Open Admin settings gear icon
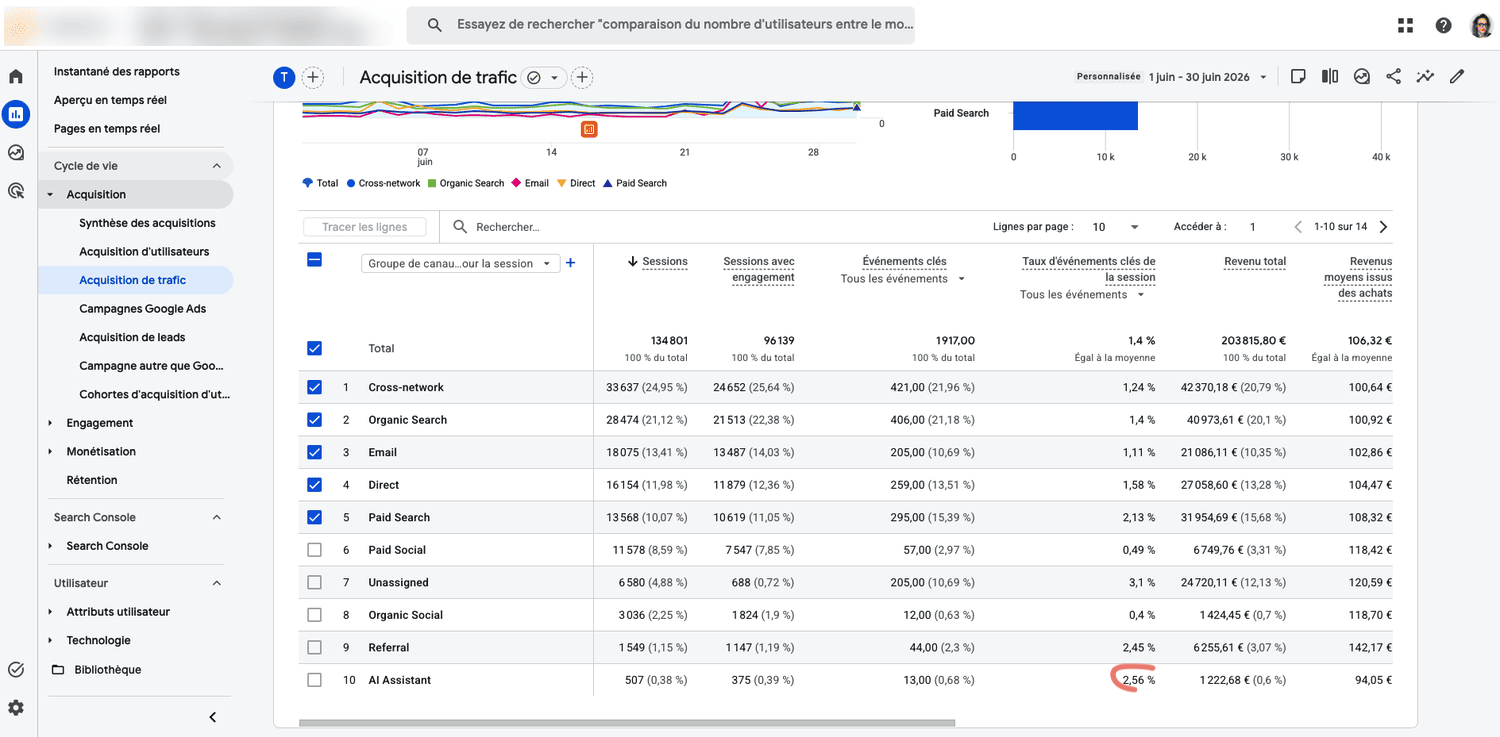Viewport: 1500px width, 737px height. point(16,708)
